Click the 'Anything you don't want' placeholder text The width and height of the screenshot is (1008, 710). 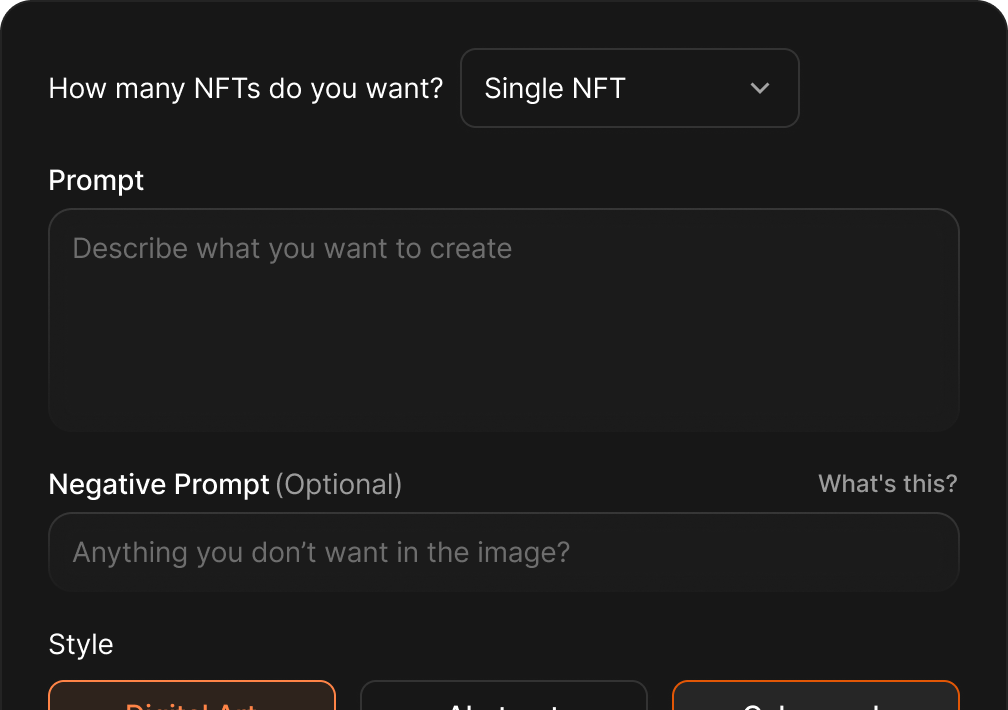click(x=321, y=552)
